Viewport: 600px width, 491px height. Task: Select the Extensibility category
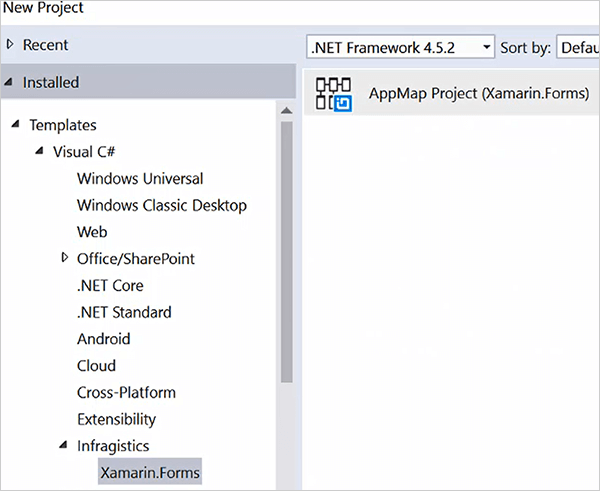click(116, 419)
